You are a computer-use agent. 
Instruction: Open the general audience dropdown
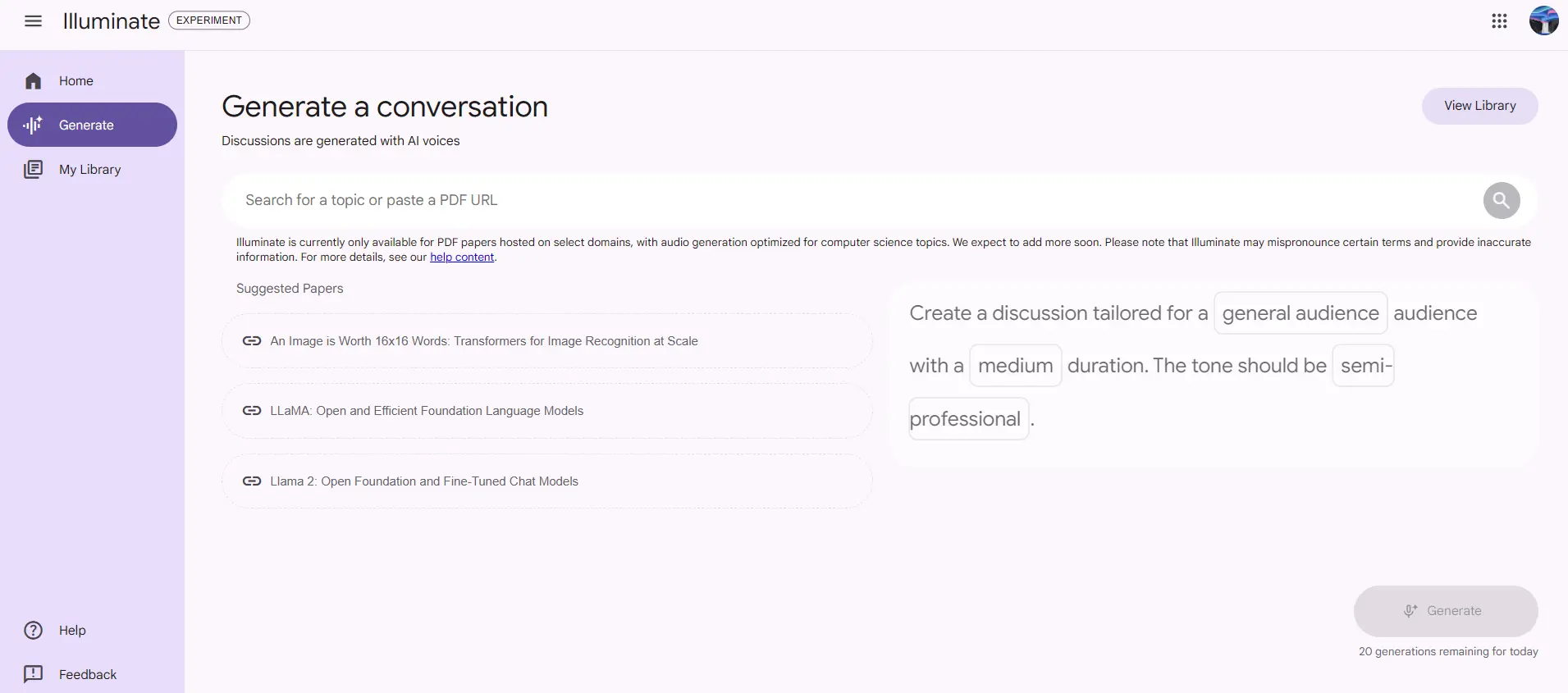(x=1300, y=313)
